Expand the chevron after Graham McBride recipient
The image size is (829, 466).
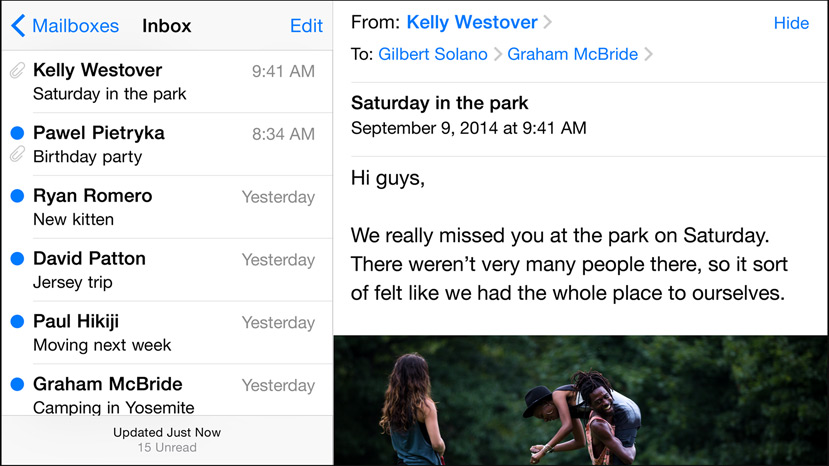pos(649,55)
